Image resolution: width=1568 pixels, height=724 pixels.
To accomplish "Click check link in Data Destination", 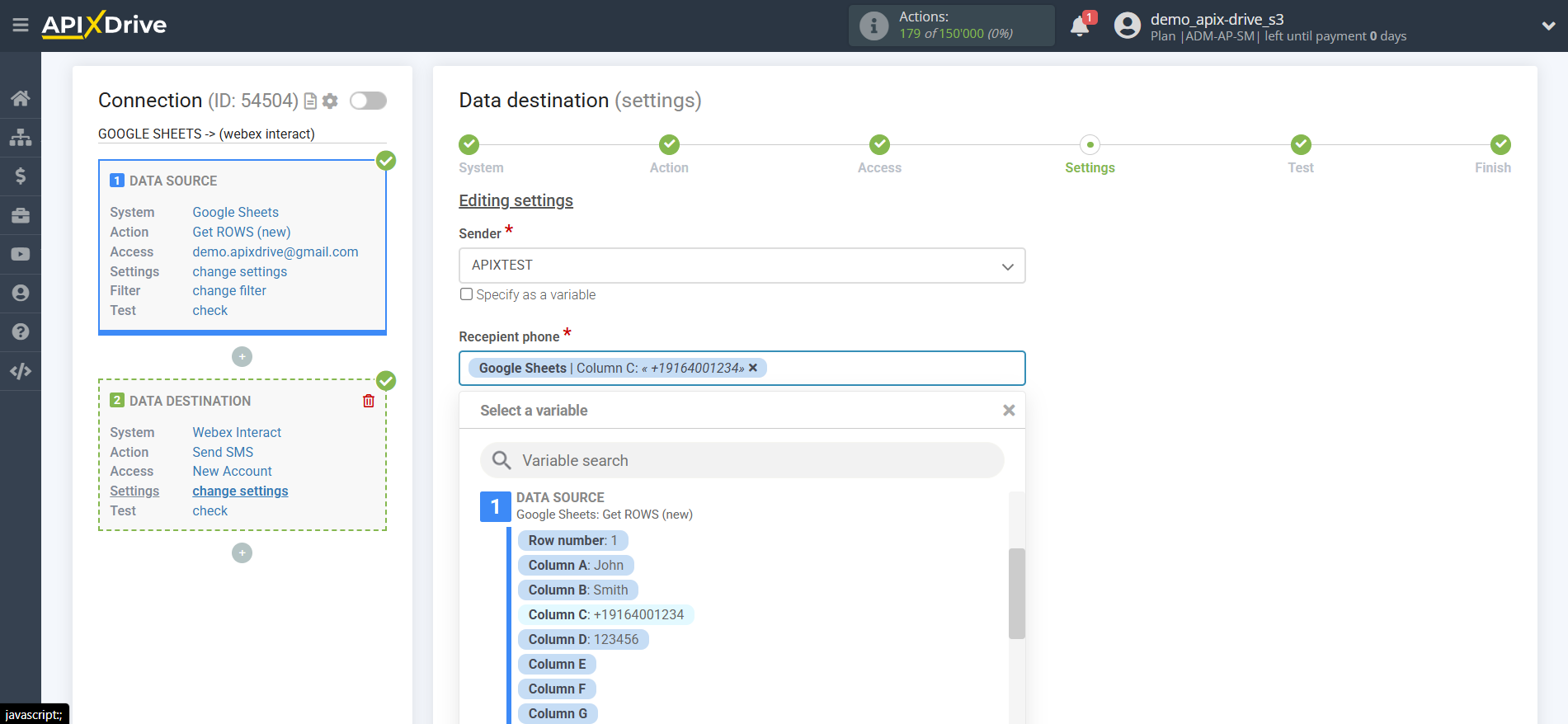I will pyautogui.click(x=210, y=510).
